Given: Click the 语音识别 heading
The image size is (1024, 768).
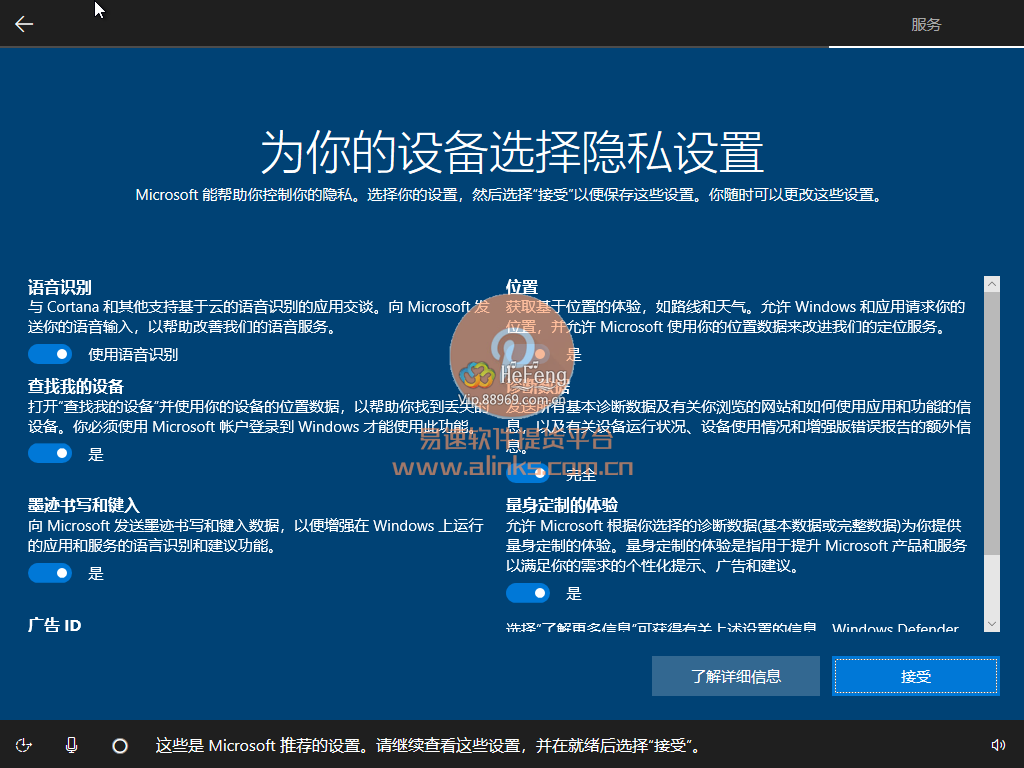Looking at the screenshot, I should [60, 287].
